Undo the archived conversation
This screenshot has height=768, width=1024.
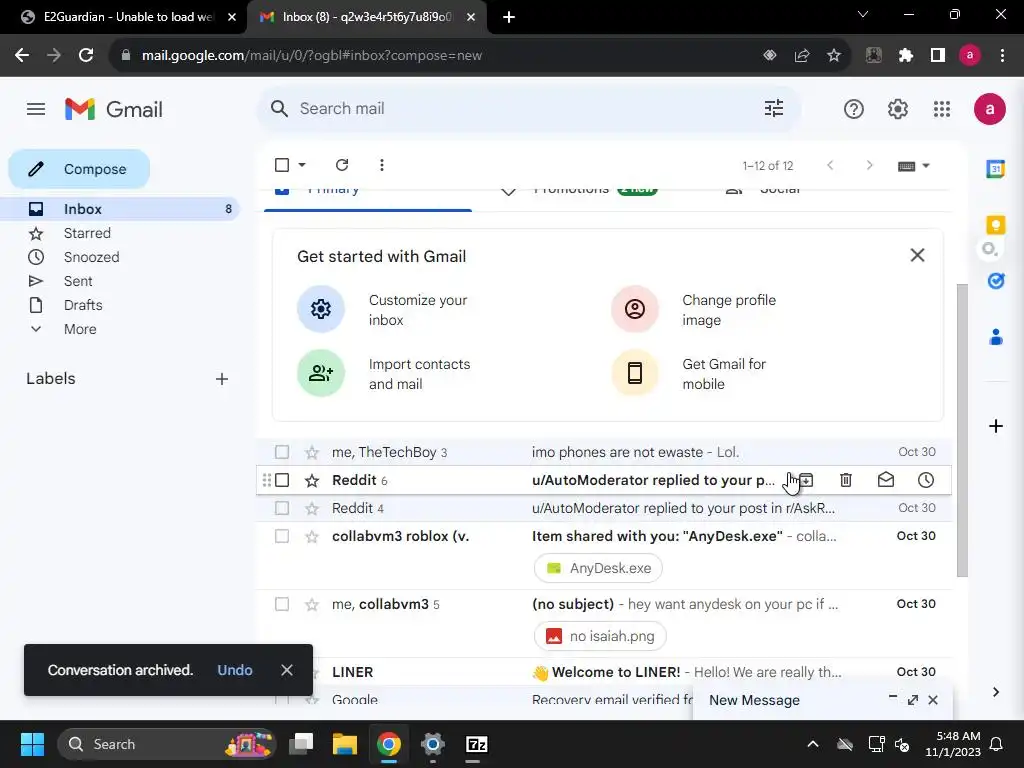click(x=234, y=670)
